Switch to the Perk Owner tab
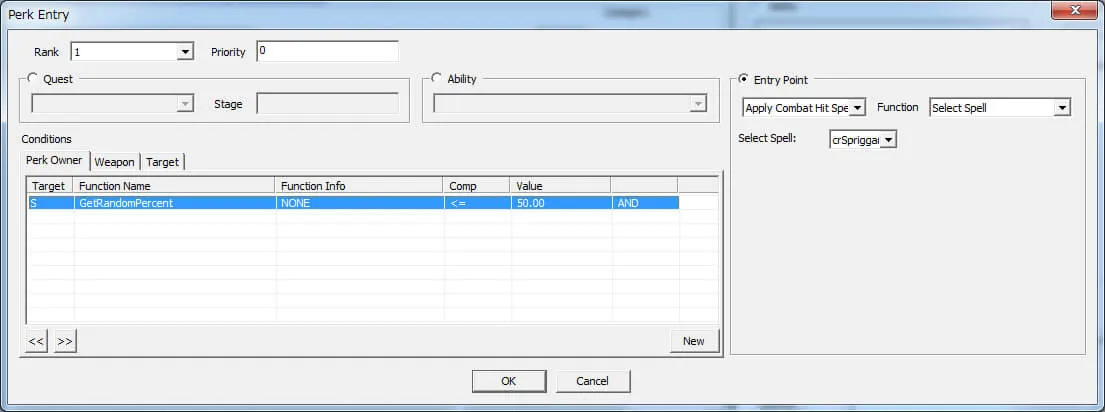The image size is (1105, 412). [x=56, y=161]
